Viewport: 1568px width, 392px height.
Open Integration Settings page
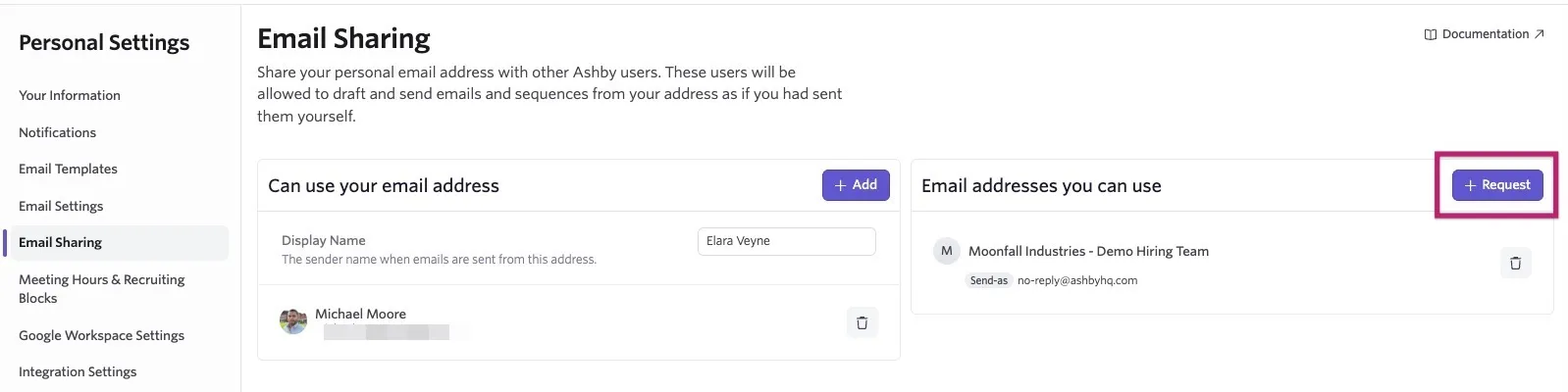pos(78,371)
